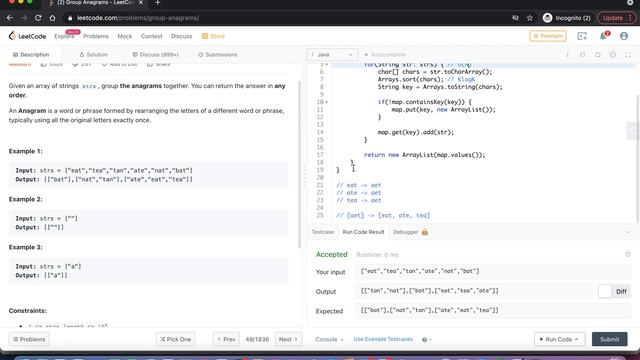The height and width of the screenshot is (360, 640).
Task: Click the line 17 return statement
Action: pyautogui.click(x=424, y=155)
